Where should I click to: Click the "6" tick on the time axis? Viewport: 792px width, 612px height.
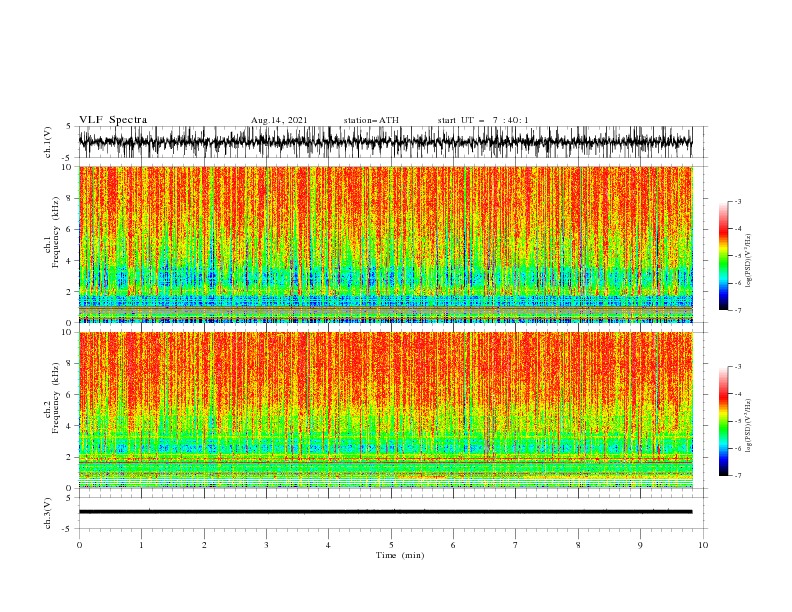click(x=453, y=545)
